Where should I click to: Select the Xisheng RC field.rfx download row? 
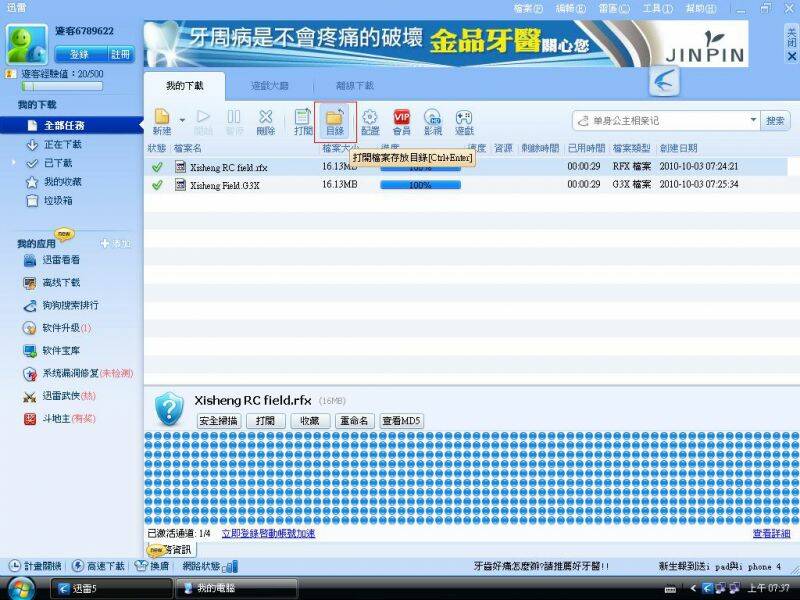[465, 167]
